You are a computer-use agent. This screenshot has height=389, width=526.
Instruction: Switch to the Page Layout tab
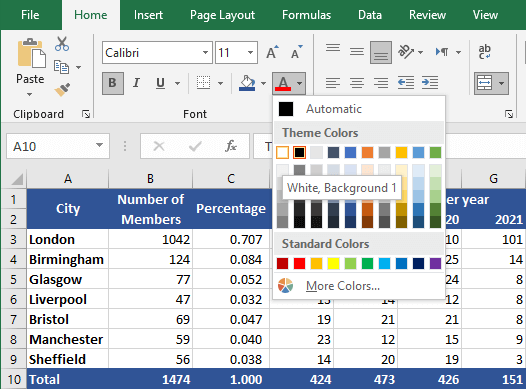click(x=222, y=15)
